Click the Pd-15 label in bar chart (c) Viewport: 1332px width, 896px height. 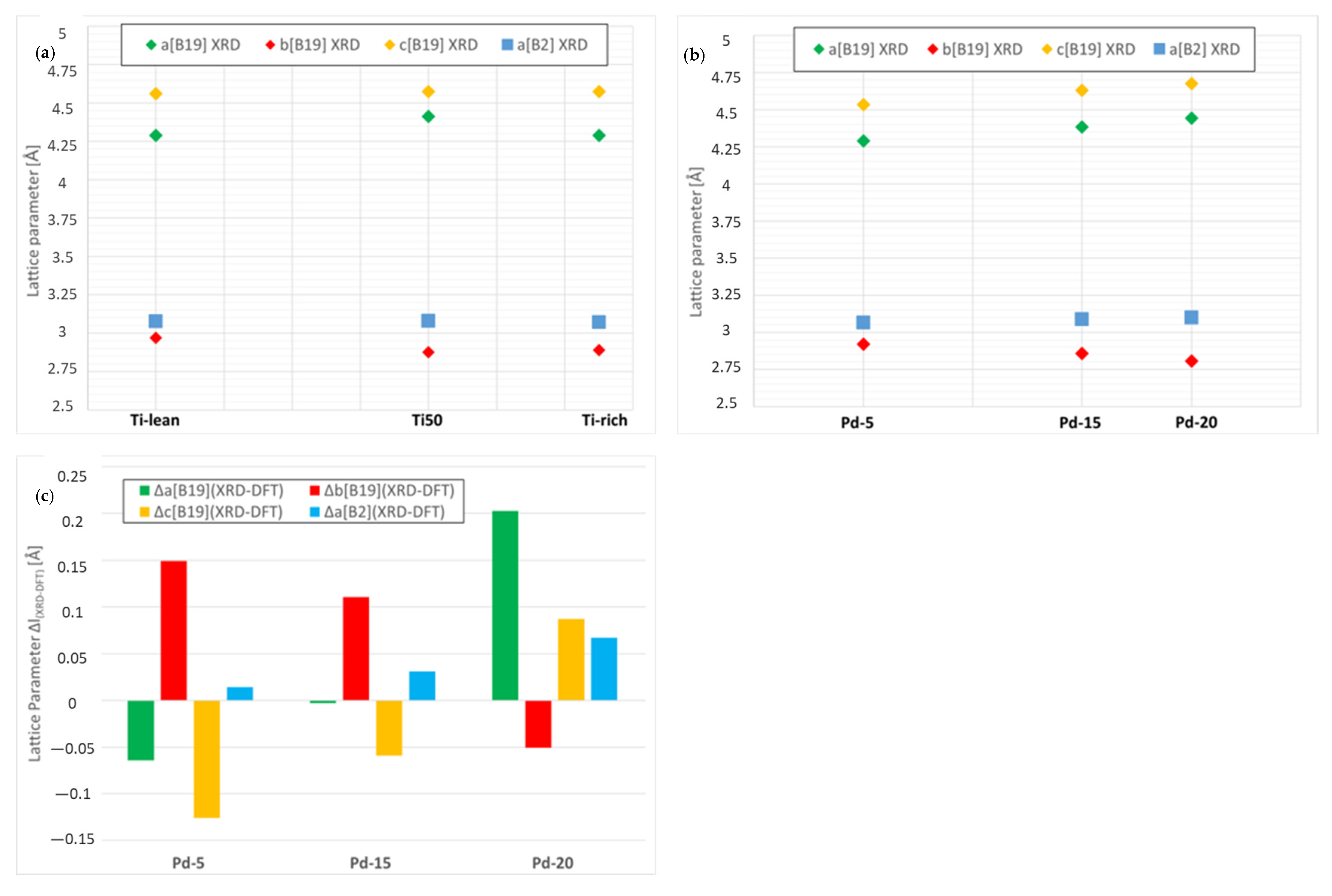pos(370,863)
